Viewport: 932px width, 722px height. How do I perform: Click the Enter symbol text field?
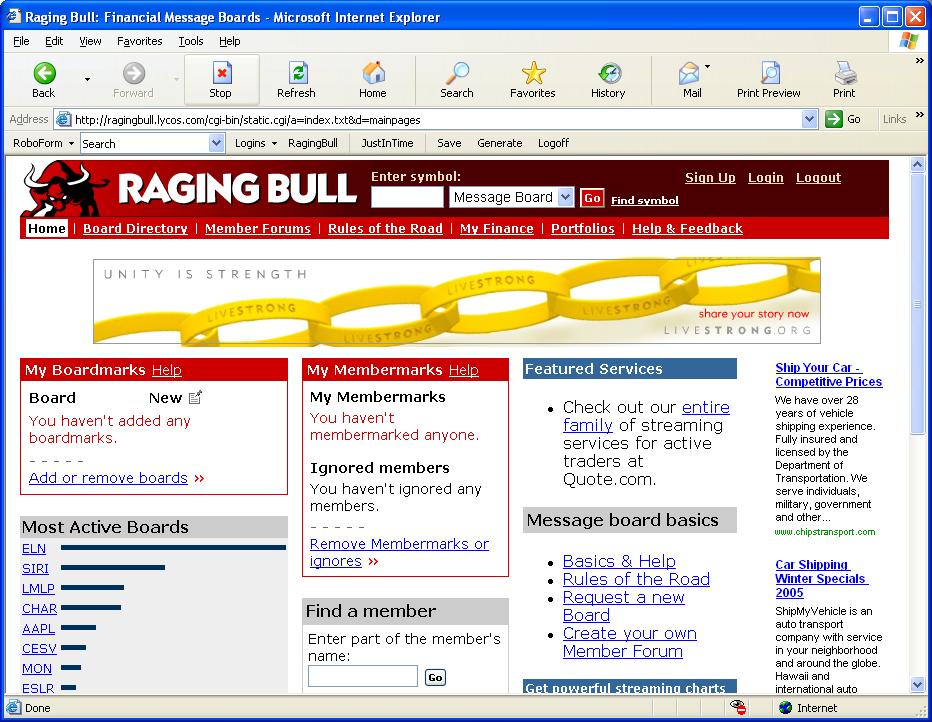coord(407,198)
